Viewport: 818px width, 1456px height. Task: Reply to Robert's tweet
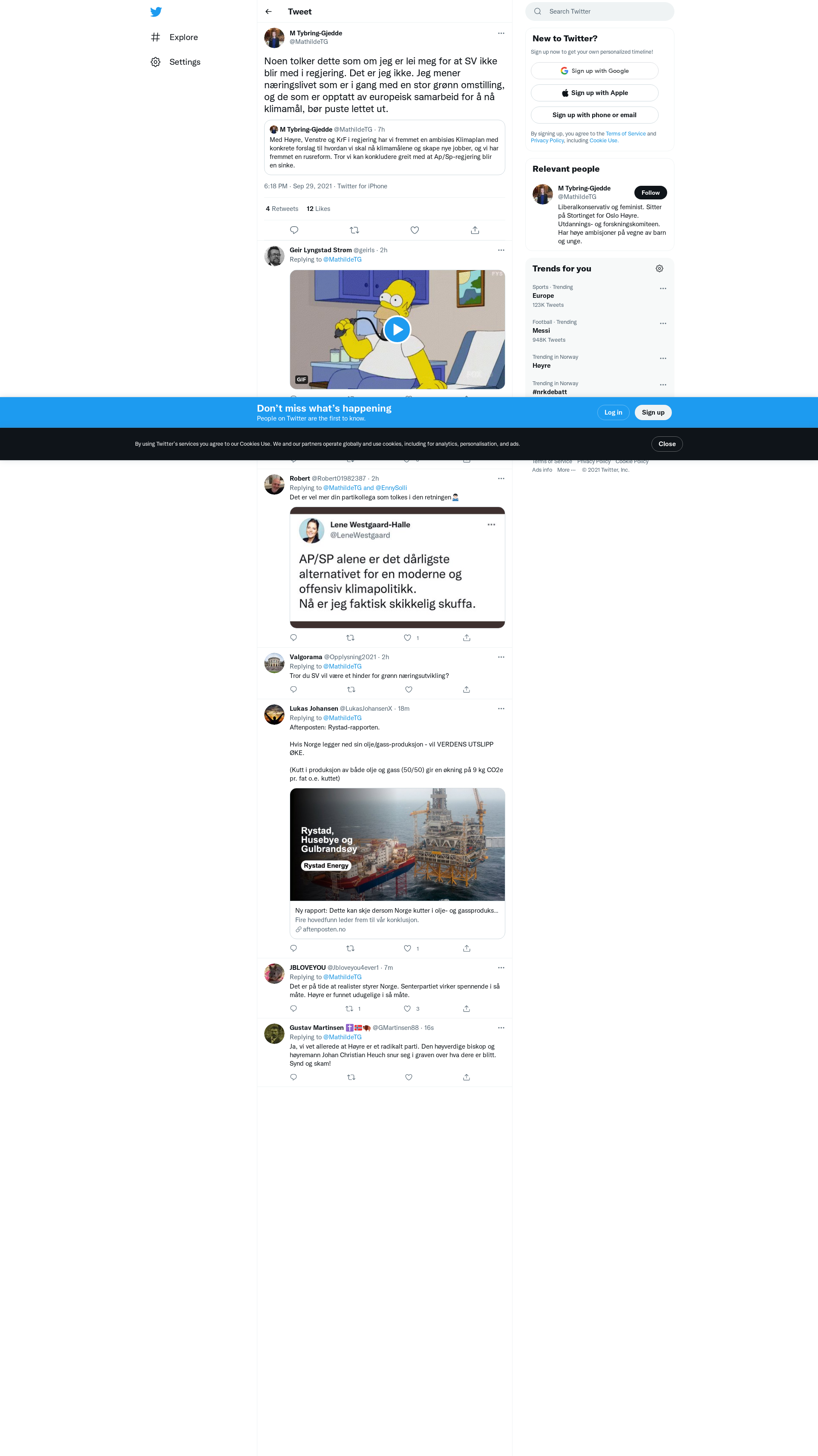click(x=294, y=637)
